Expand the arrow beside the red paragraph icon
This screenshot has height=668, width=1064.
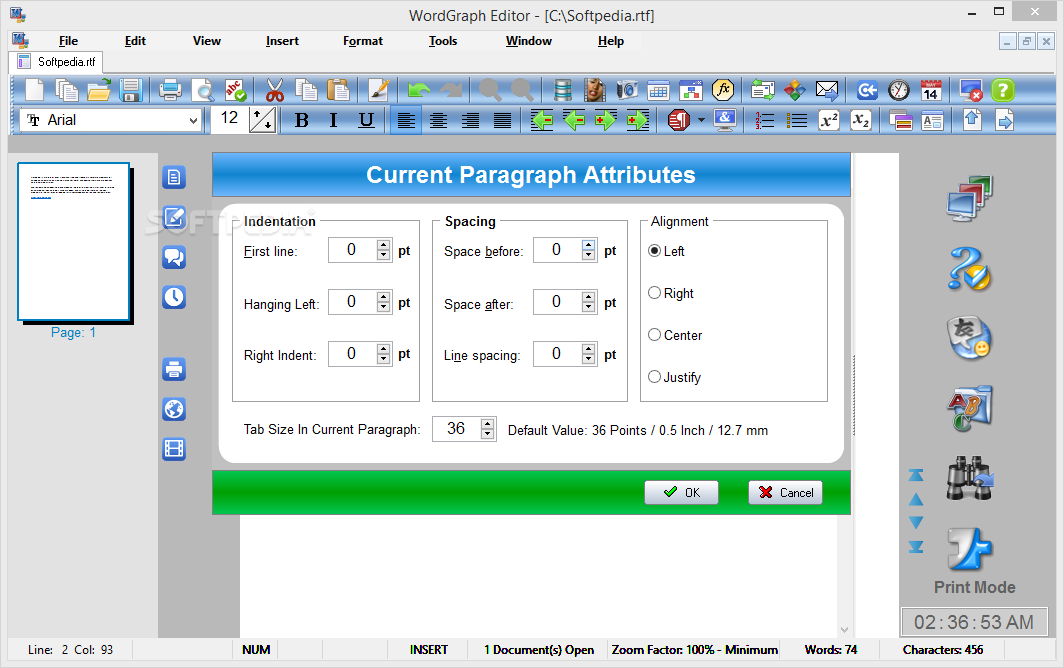point(701,120)
